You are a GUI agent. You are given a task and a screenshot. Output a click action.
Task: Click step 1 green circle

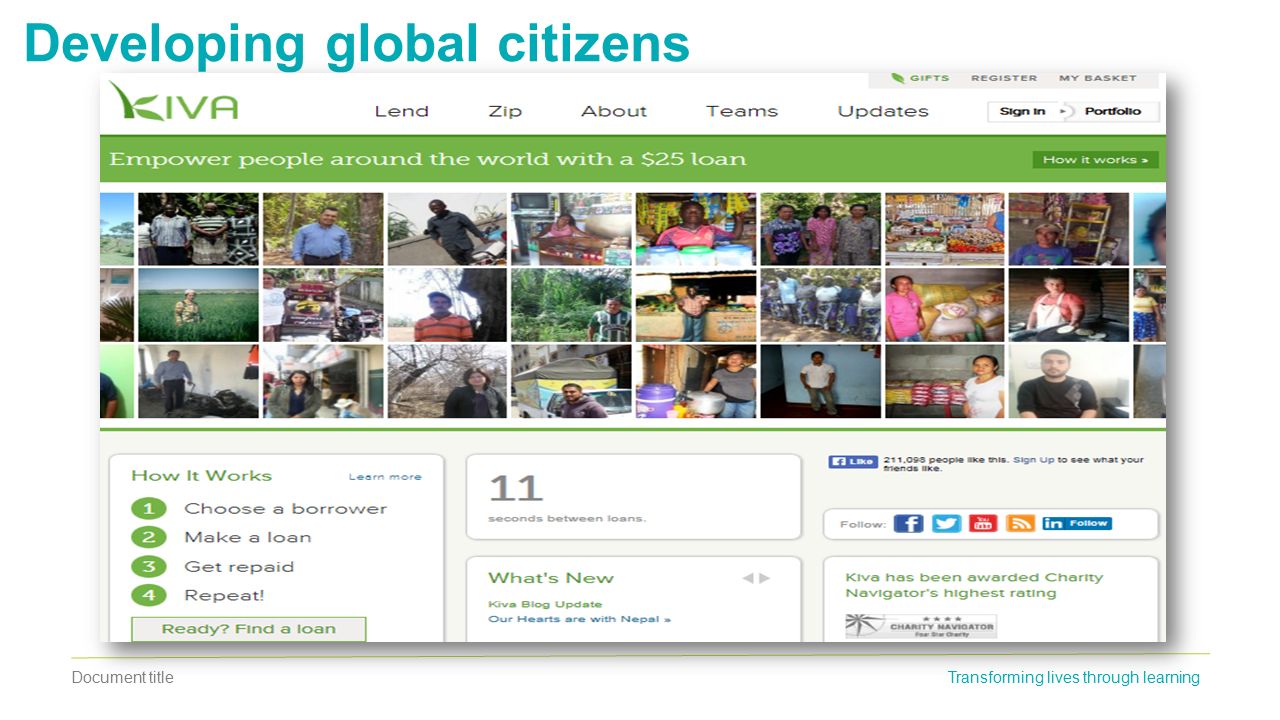[x=148, y=508]
